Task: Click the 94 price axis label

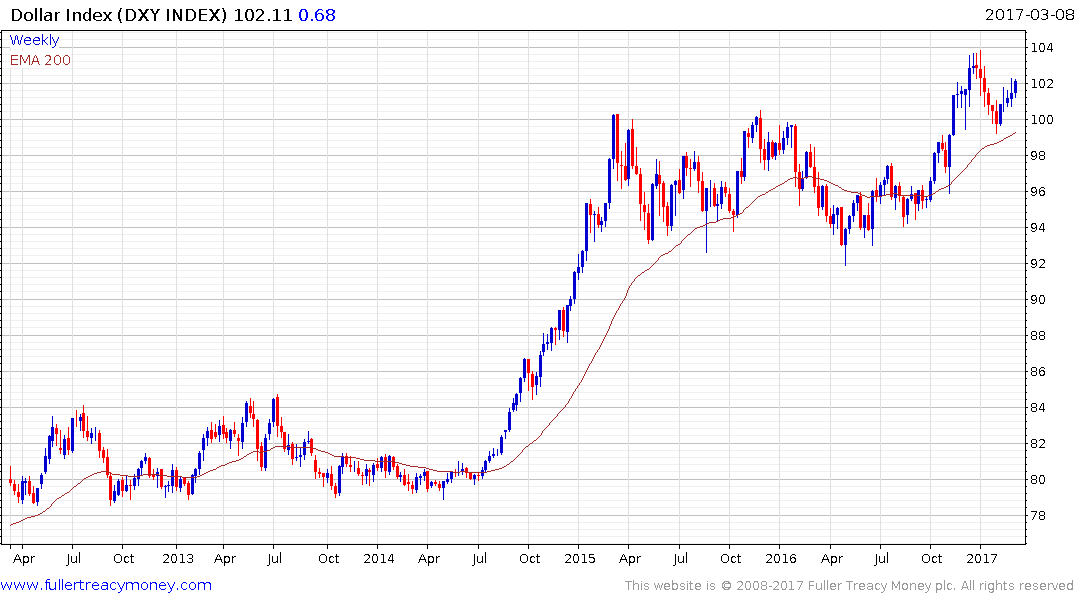Action: pos(1039,228)
